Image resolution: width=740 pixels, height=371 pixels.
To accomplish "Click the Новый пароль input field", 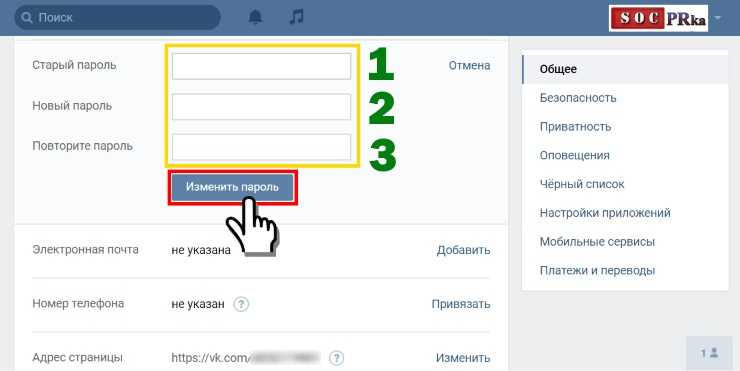I will (261, 107).
